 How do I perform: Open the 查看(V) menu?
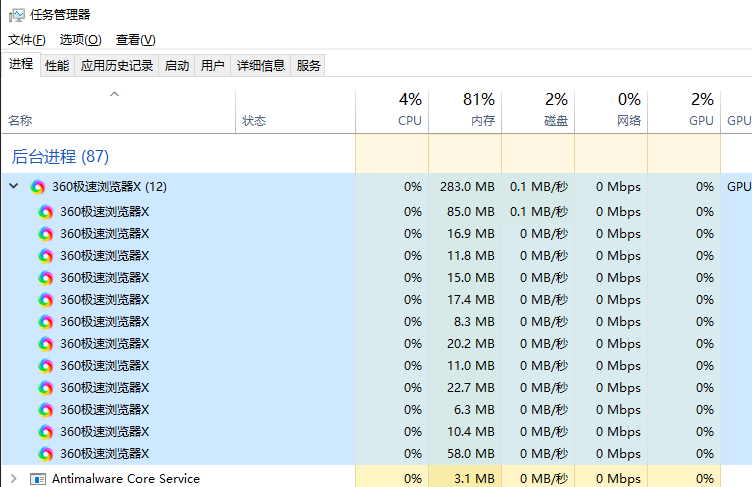(136, 40)
